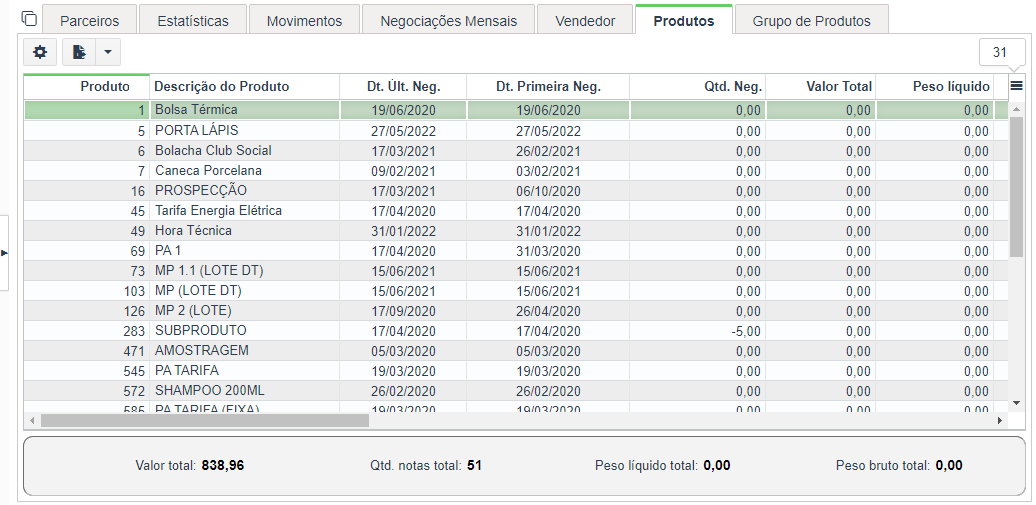Click the 17/09/2020 last negotiation date
This screenshot has width=1036, height=505.
tap(403, 311)
